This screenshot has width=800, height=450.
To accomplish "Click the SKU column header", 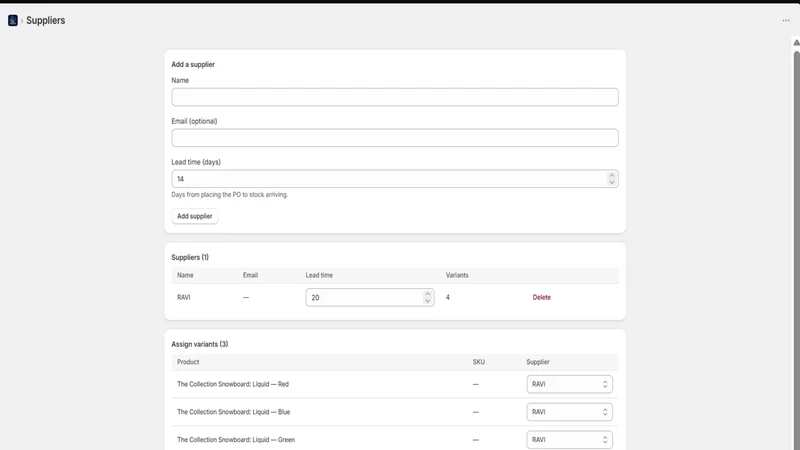I will click(x=479, y=362).
